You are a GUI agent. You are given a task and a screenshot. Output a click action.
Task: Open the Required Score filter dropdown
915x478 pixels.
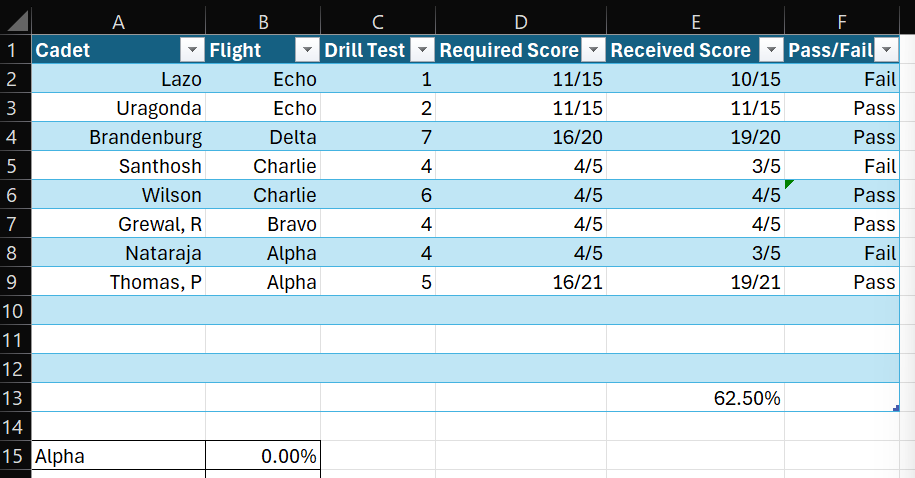point(593,50)
